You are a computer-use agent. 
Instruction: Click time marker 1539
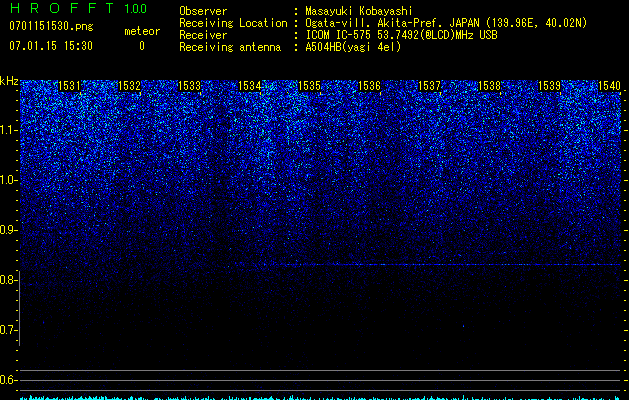click(550, 85)
